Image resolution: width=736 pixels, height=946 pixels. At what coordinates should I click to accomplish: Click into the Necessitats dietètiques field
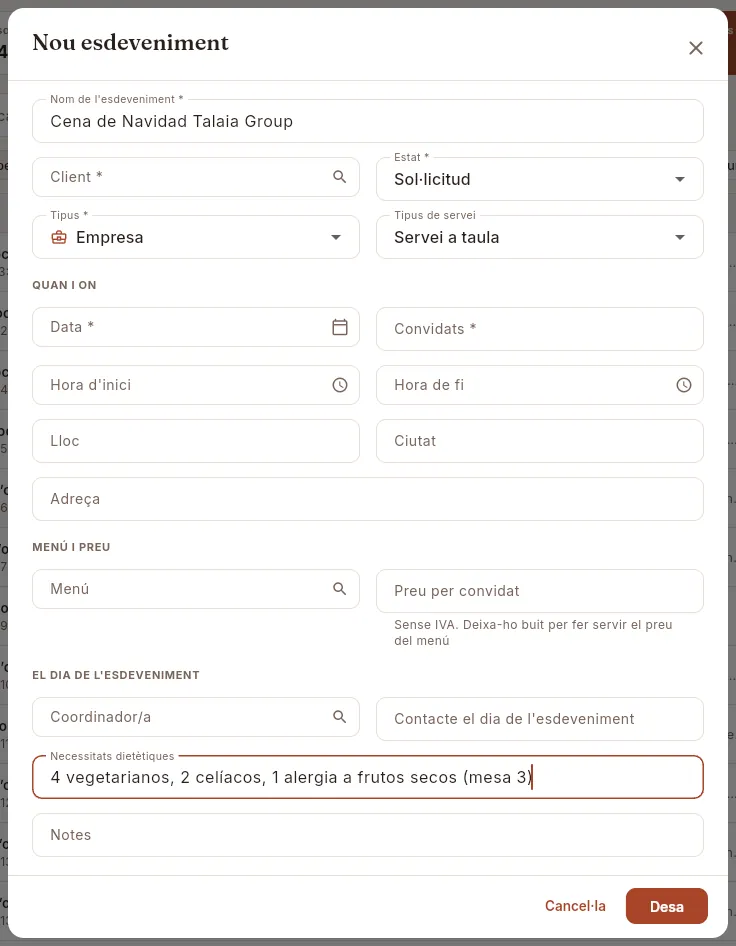click(x=368, y=777)
